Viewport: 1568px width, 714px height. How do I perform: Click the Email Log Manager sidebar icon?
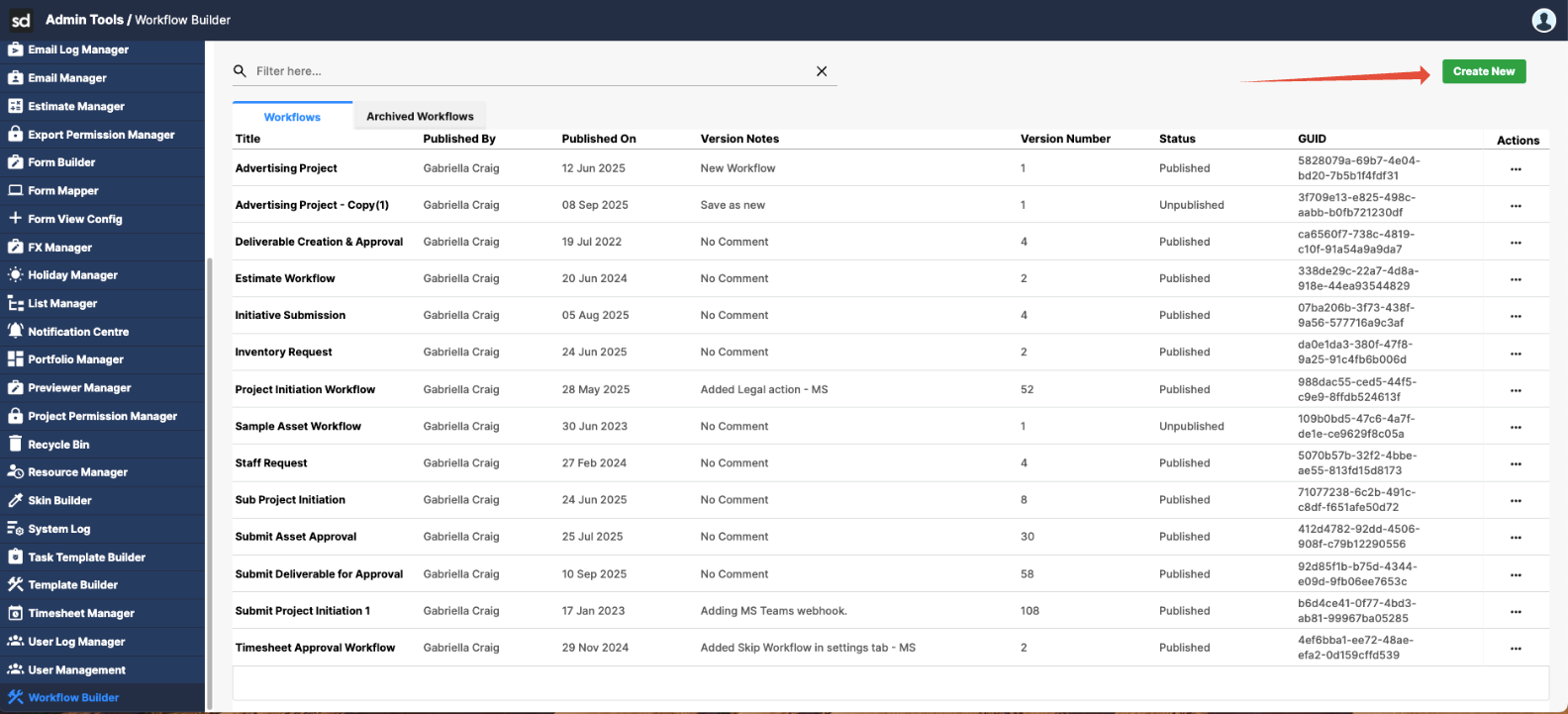(15, 50)
